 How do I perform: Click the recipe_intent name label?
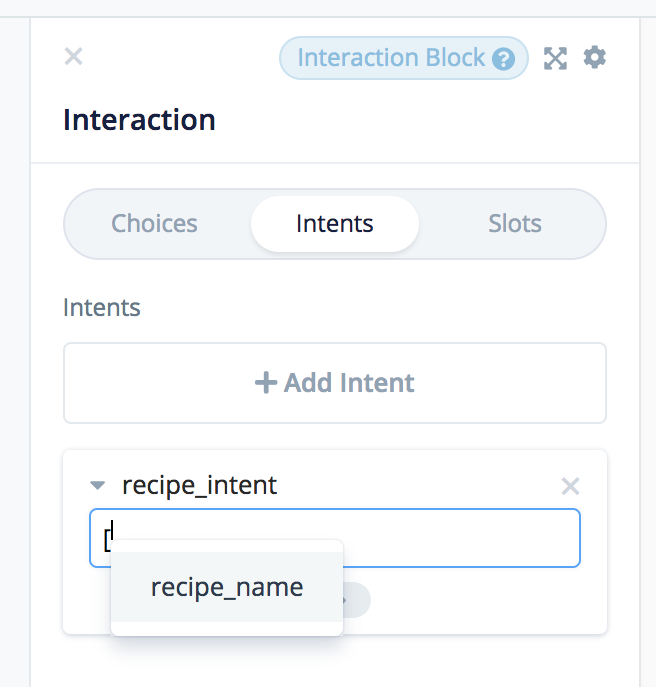(x=199, y=486)
